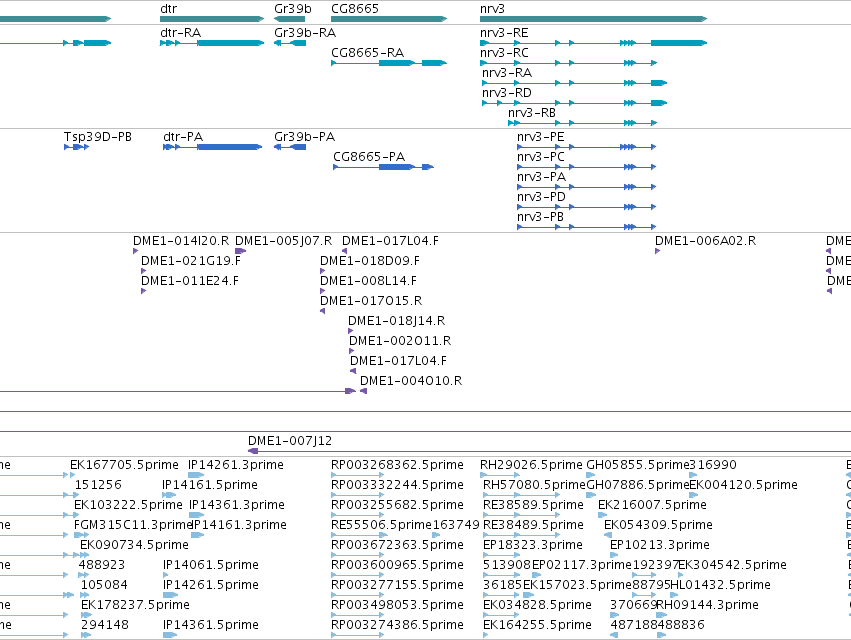Click BAC end DME1-018D09.F

[x=370, y=261]
